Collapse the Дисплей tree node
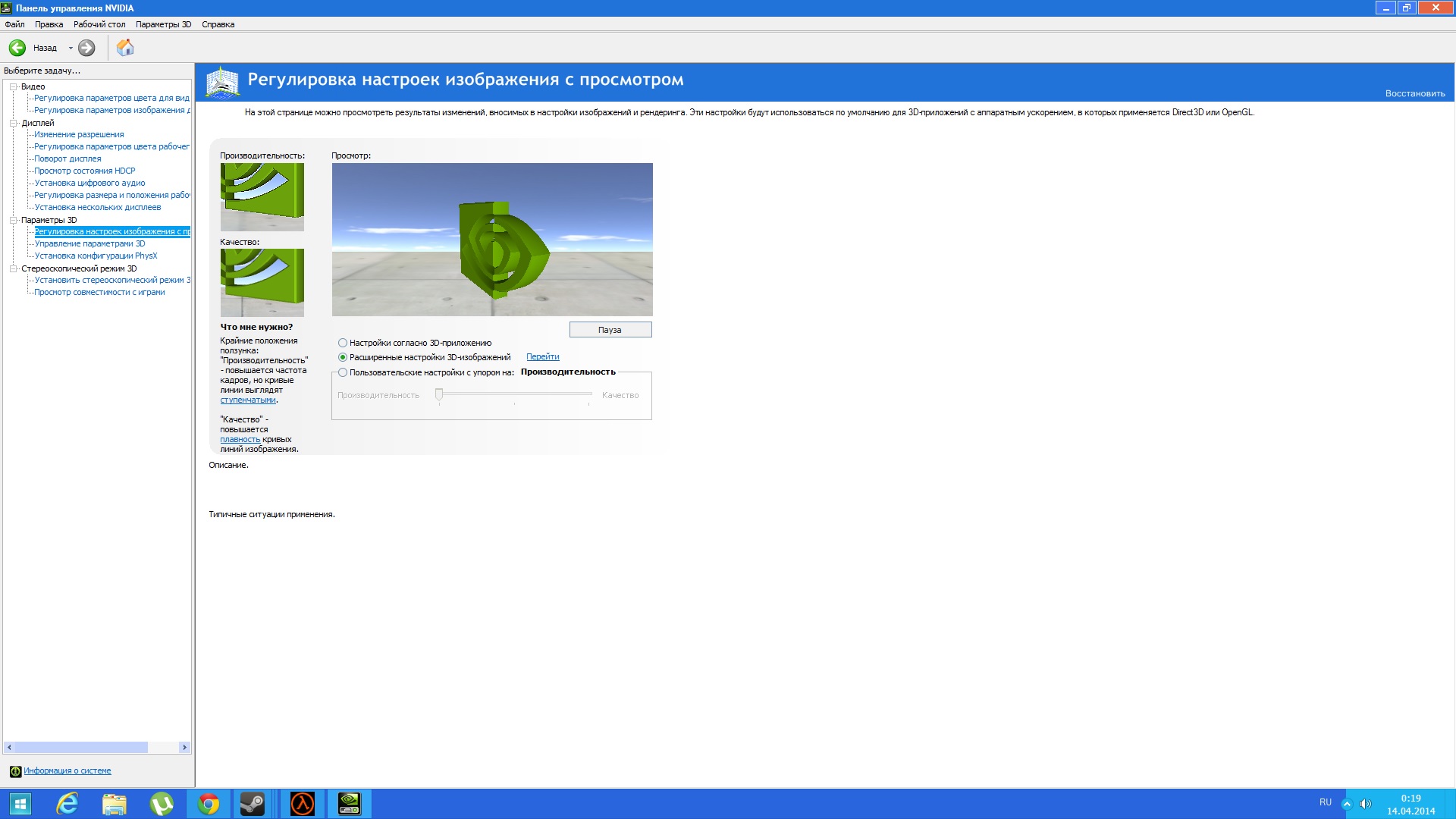1456x819 pixels. click(x=13, y=123)
